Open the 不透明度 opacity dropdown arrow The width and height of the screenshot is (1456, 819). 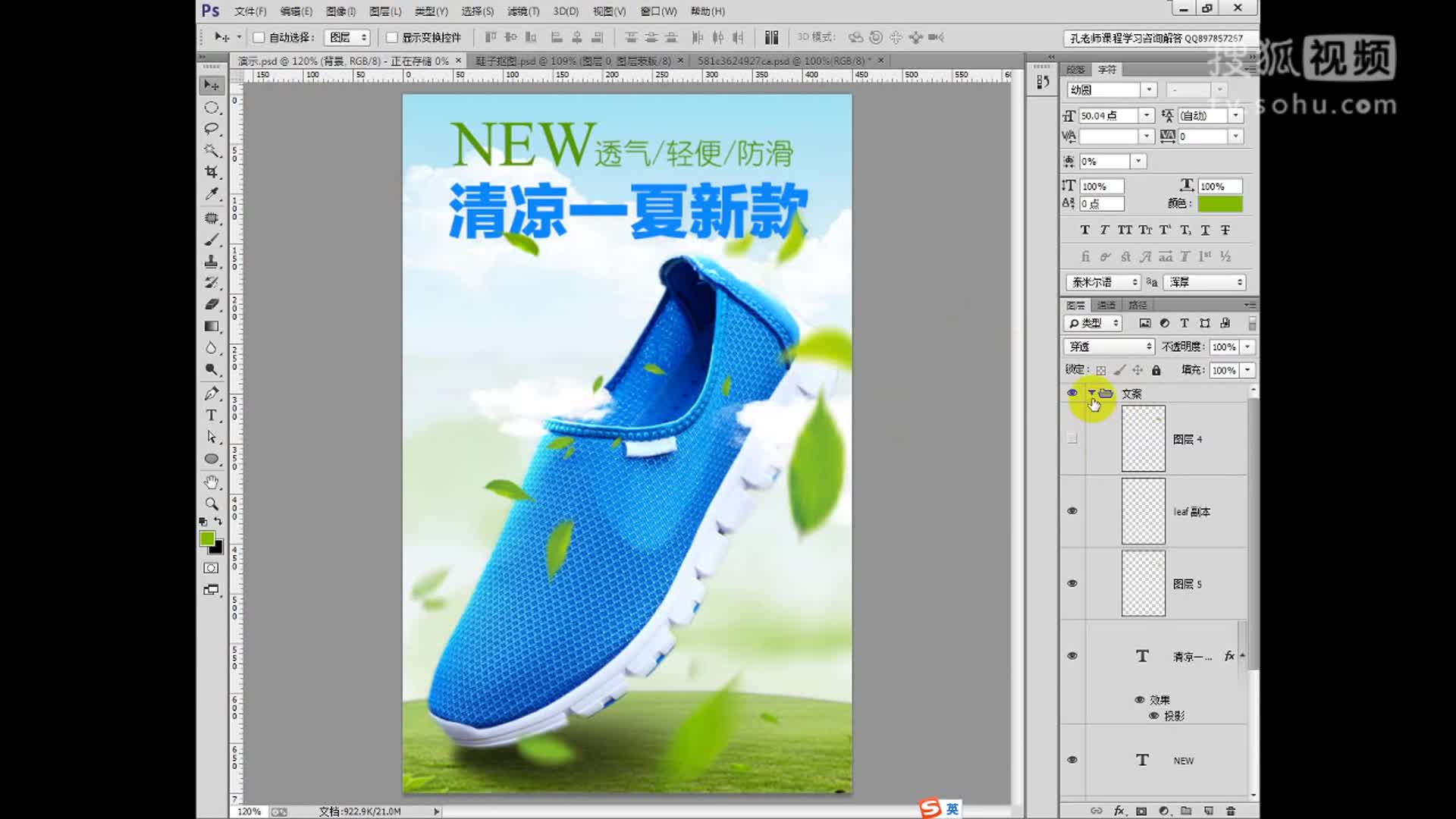tap(1247, 347)
